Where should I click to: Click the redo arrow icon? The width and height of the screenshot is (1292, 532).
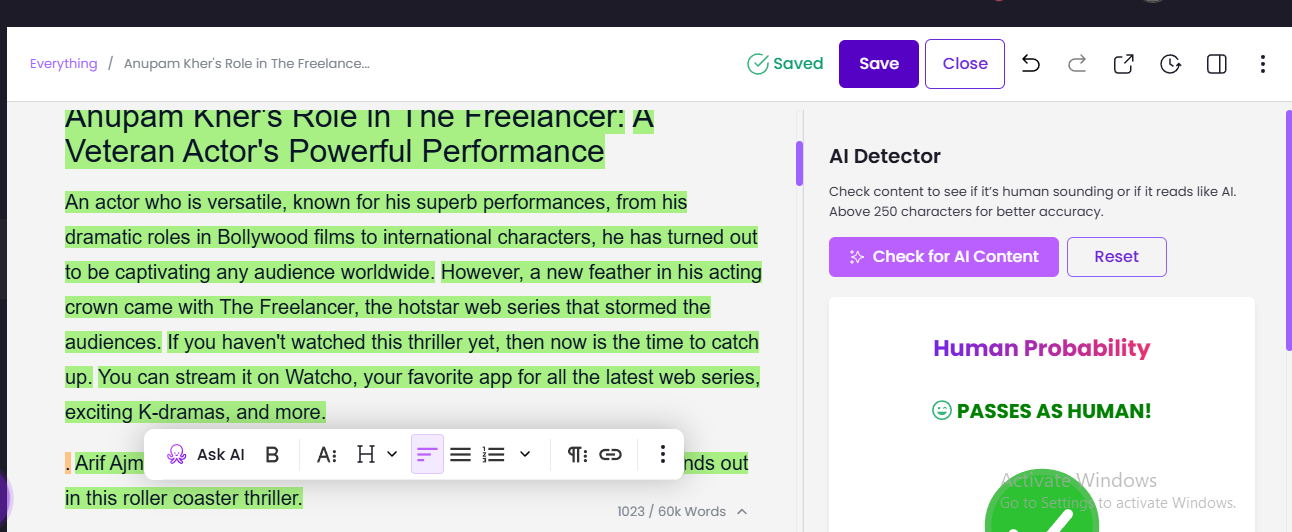tap(1077, 64)
